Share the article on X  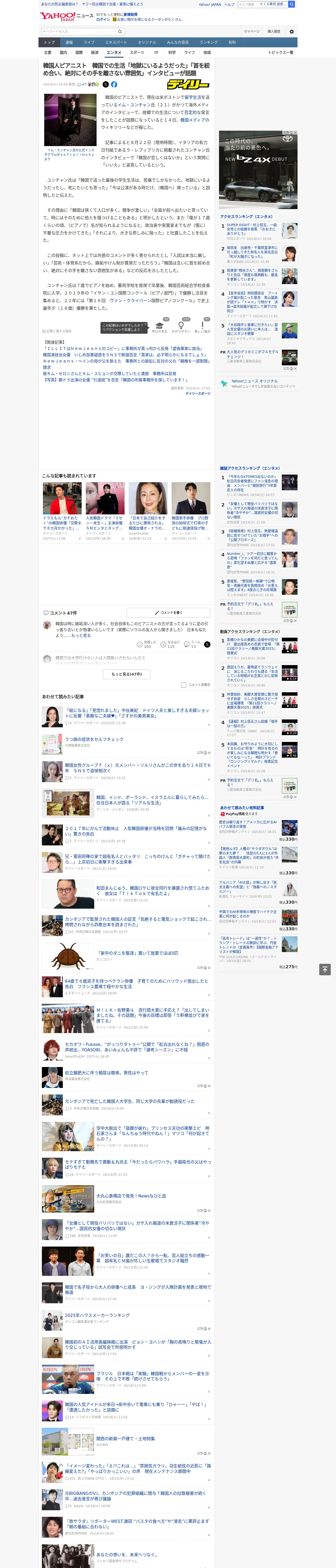(105, 85)
